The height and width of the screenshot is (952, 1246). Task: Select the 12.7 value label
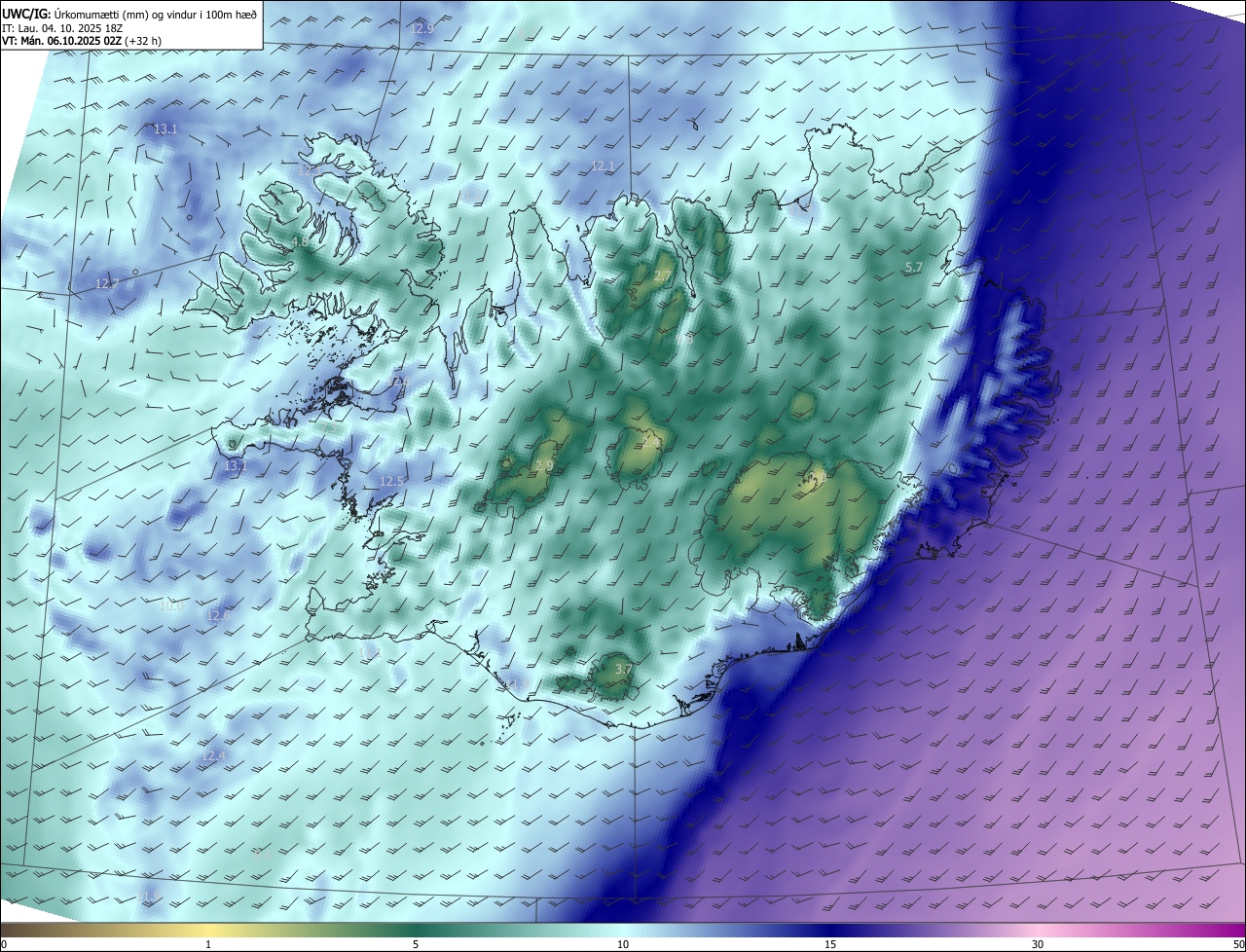click(106, 284)
